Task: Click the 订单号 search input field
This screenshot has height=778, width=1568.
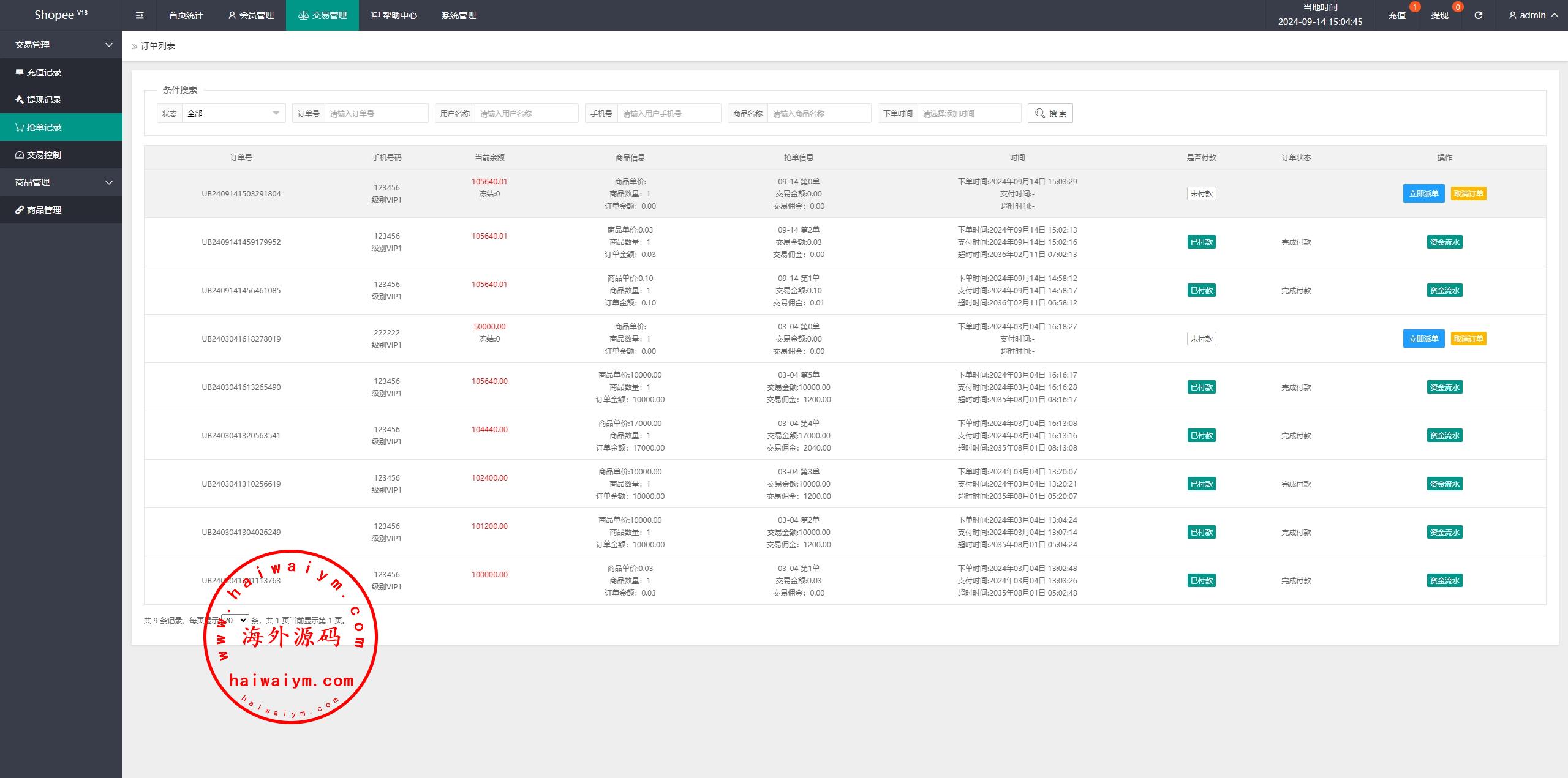Action: (x=375, y=113)
